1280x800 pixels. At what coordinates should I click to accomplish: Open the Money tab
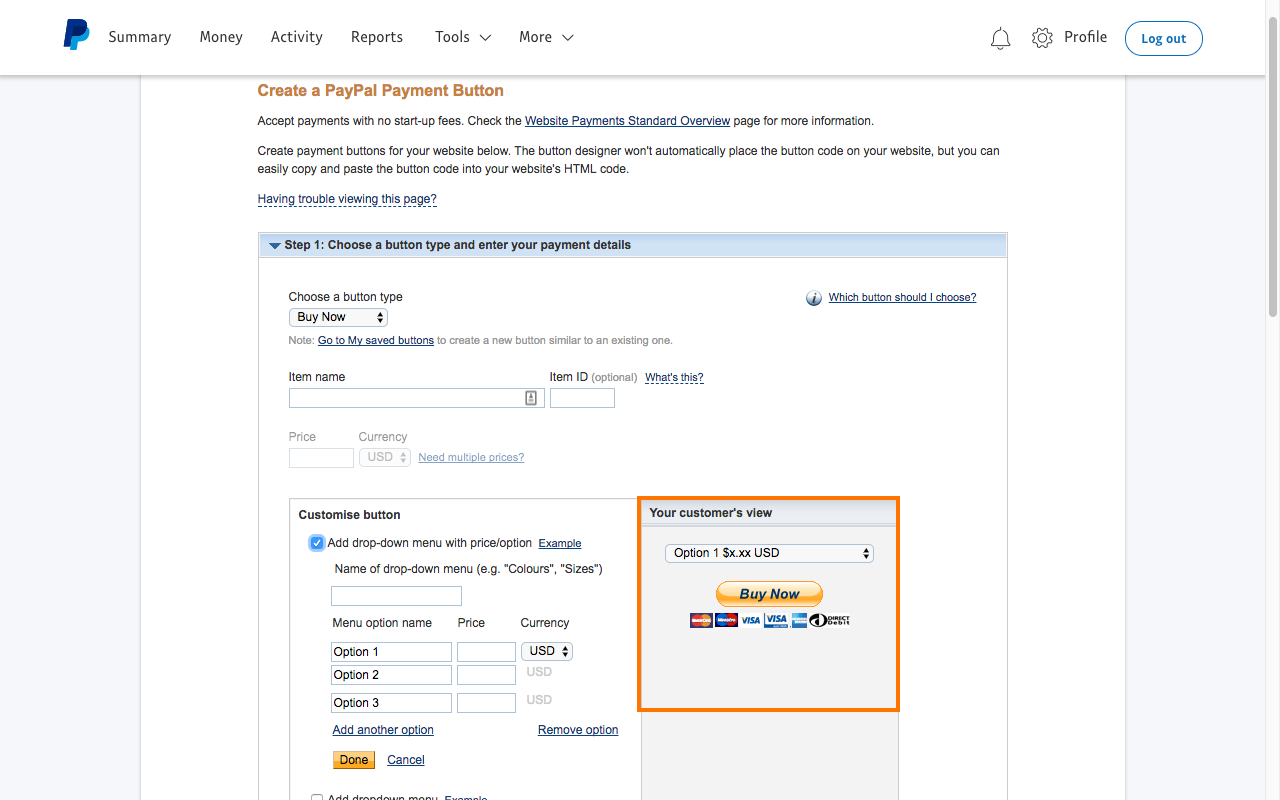coord(221,37)
